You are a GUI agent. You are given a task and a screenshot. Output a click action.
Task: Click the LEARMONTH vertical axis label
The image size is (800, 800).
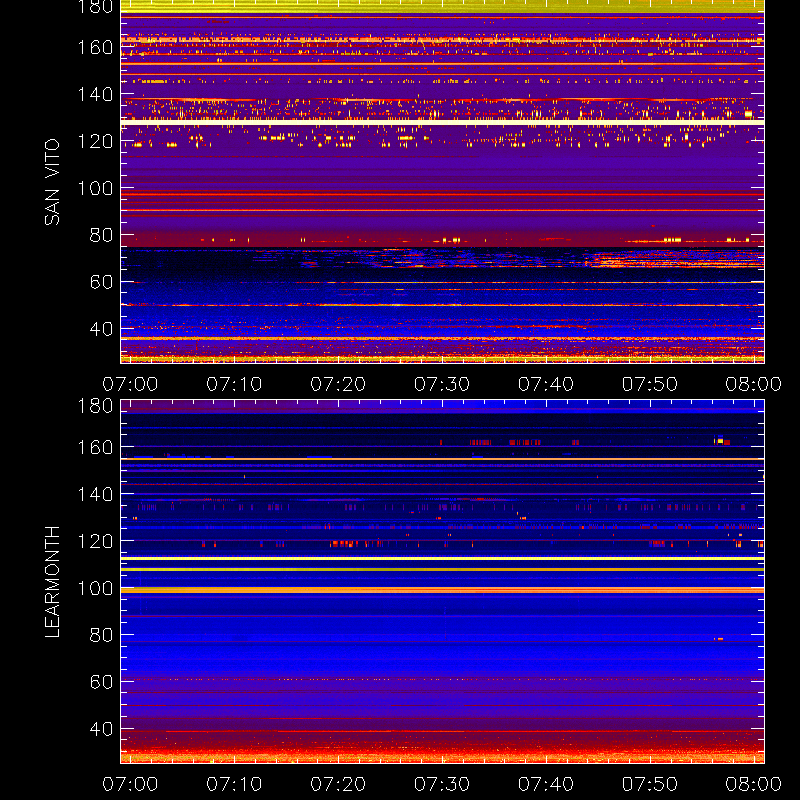pyautogui.click(x=52, y=582)
